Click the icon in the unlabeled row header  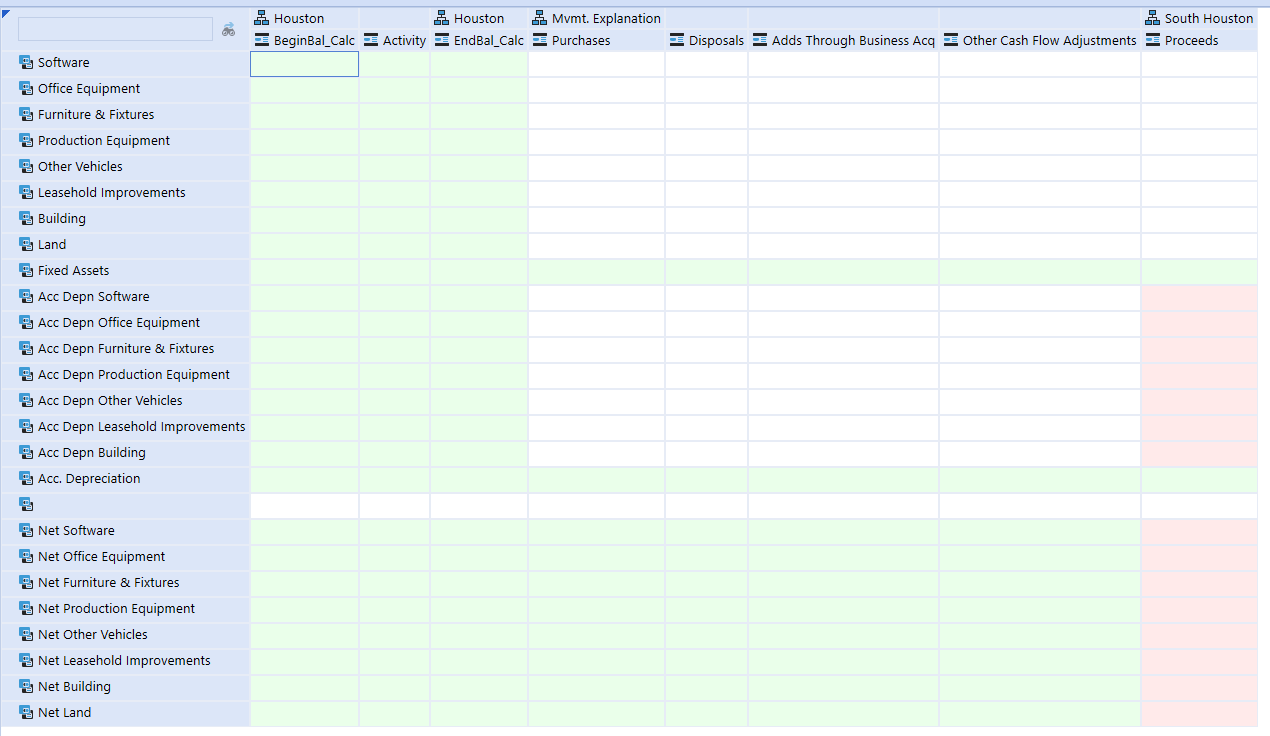(26, 505)
